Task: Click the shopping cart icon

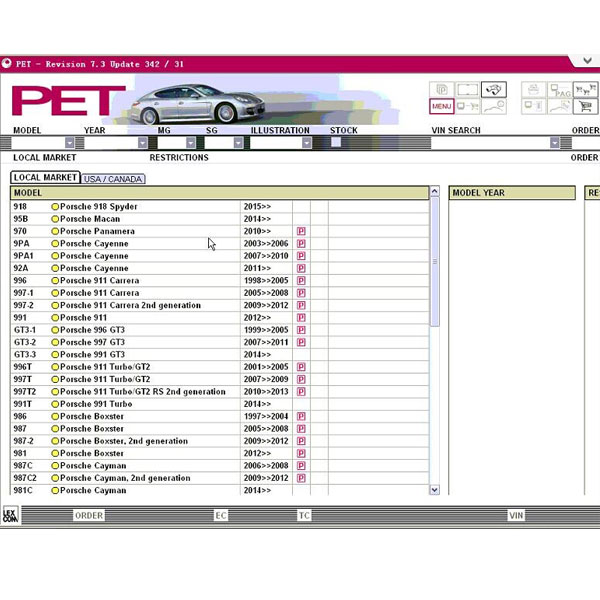Action: point(583,106)
